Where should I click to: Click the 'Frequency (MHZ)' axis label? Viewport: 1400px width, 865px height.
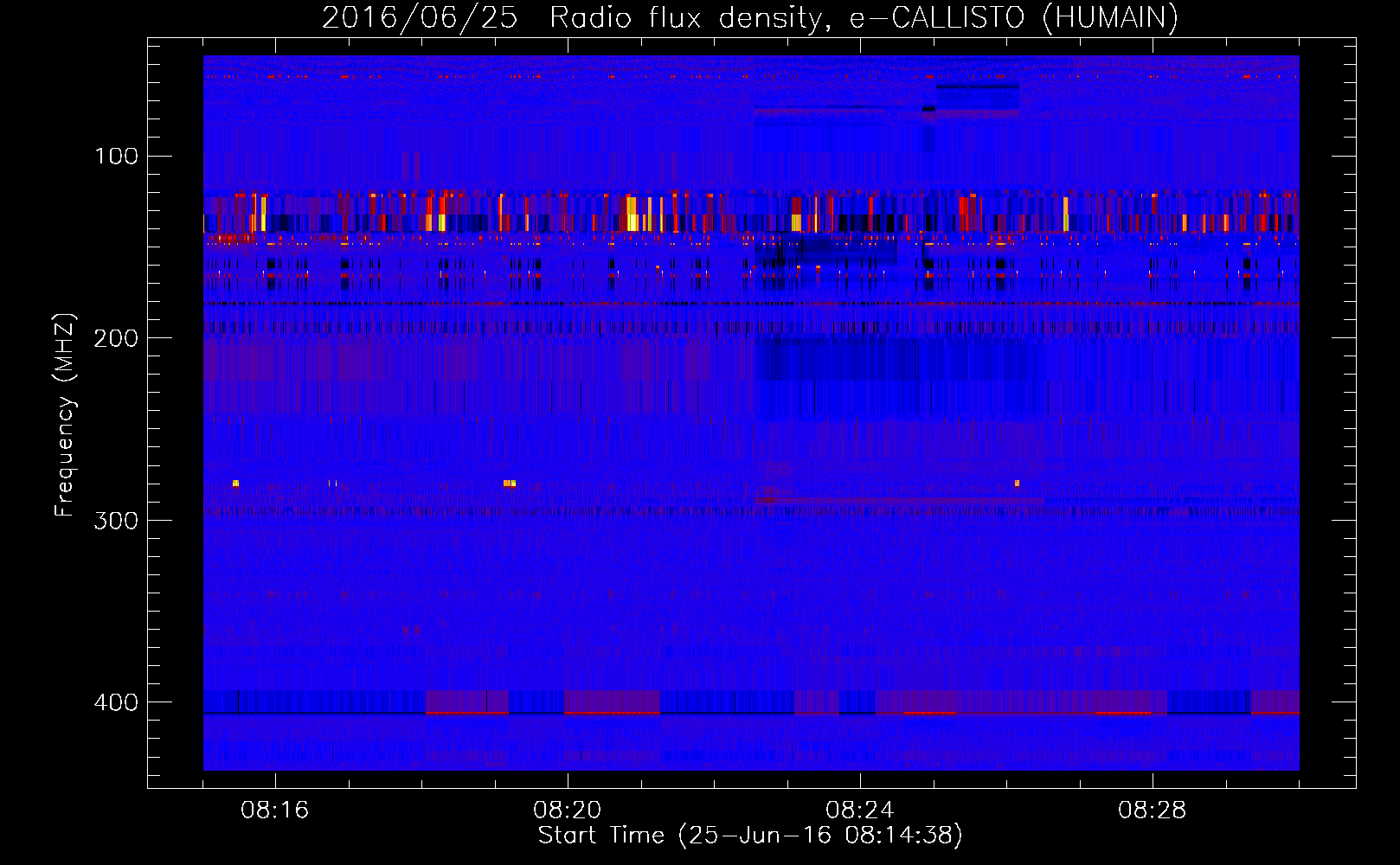click(x=65, y=414)
